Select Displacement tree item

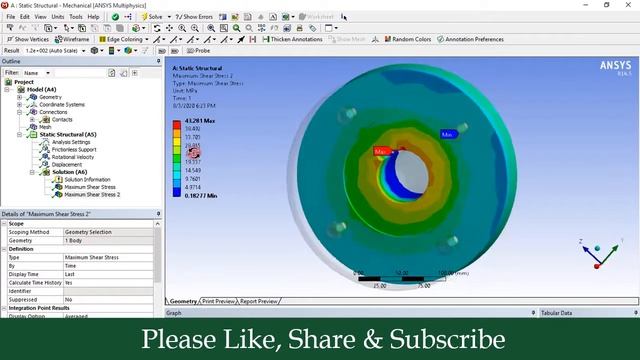[x=67, y=164]
